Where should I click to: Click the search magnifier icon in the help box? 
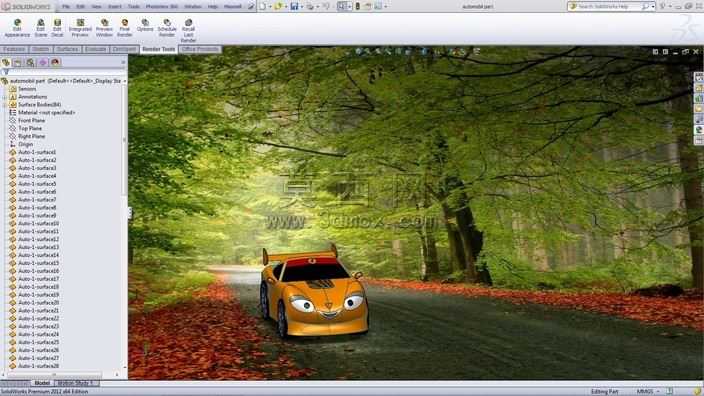[645, 6]
